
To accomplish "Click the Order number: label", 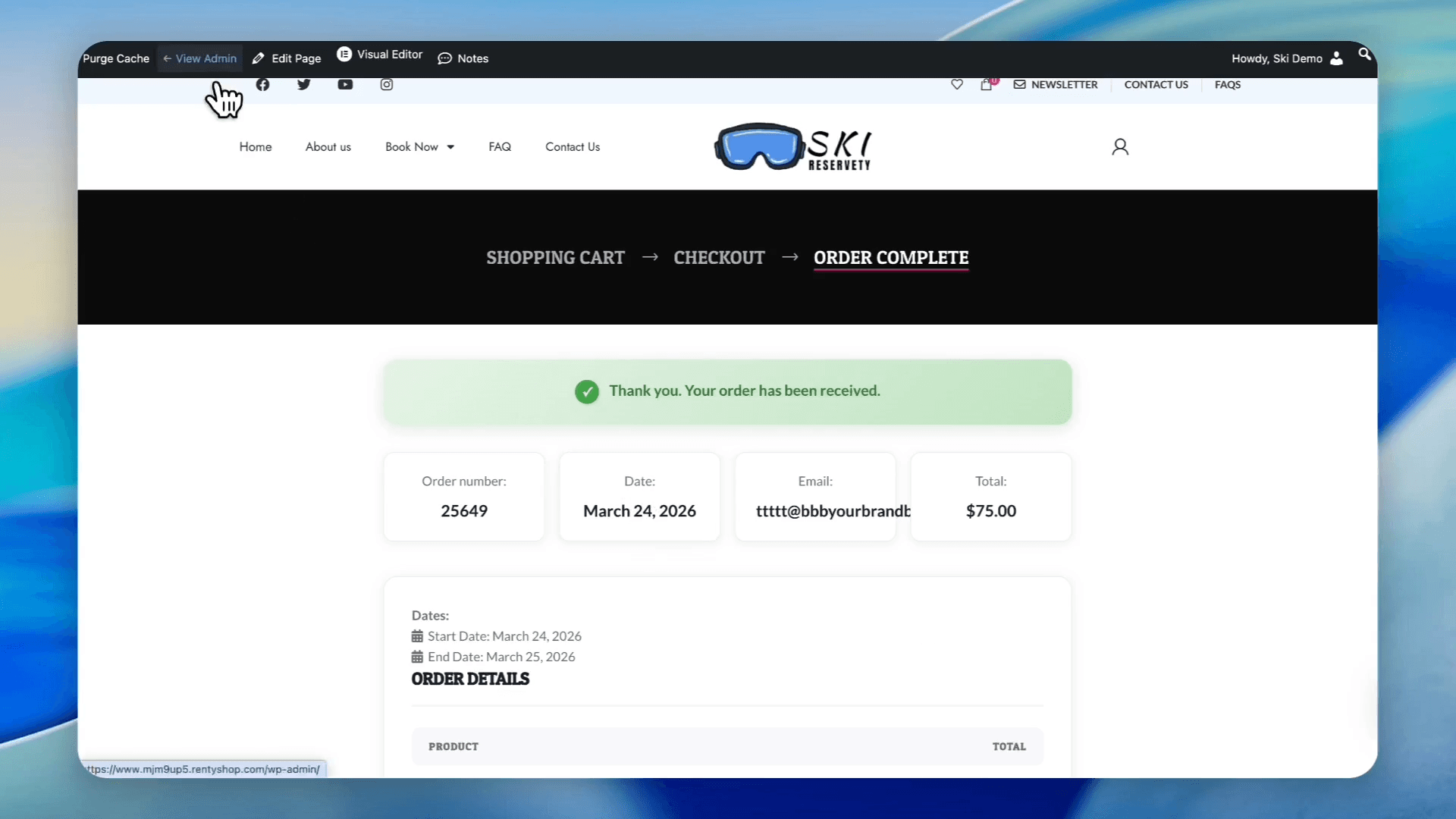I will (x=464, y=482).
